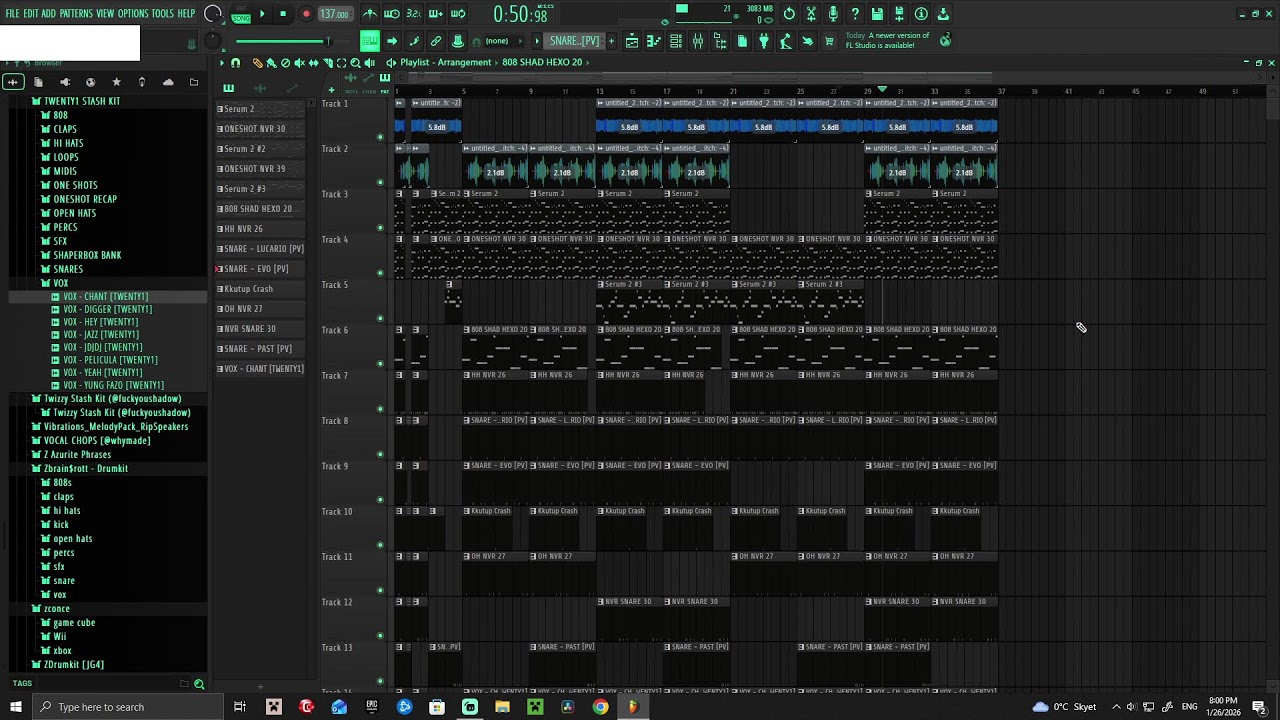Open the Playlist view icon
Image resolution: width=1280 pixels, height=720 pixels.
pos(632,41)
